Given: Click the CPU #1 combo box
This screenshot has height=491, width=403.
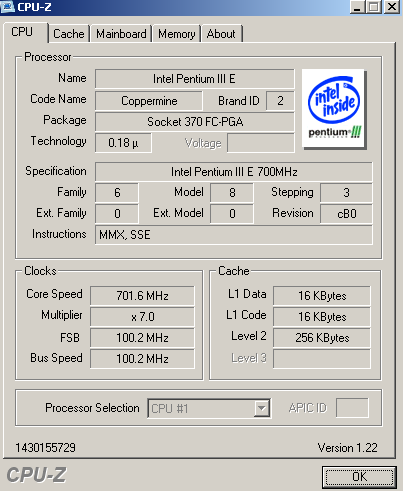Looking at the screenshot, I should coord(209,408).
